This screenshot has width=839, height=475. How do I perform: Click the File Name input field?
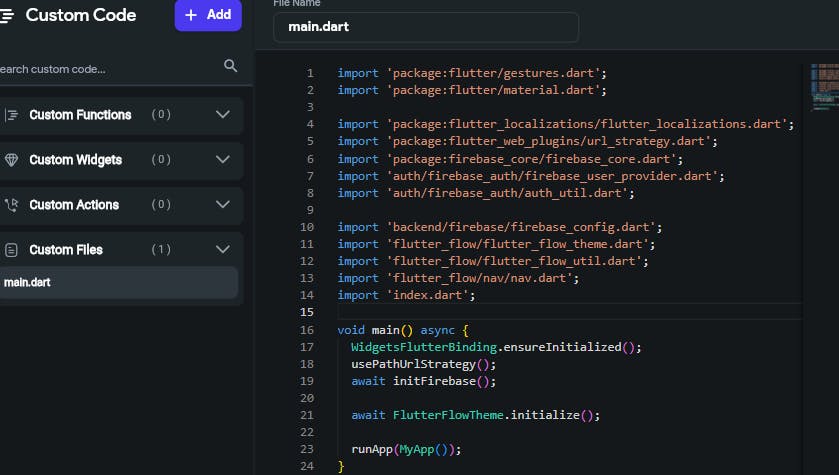coord(425,27)
